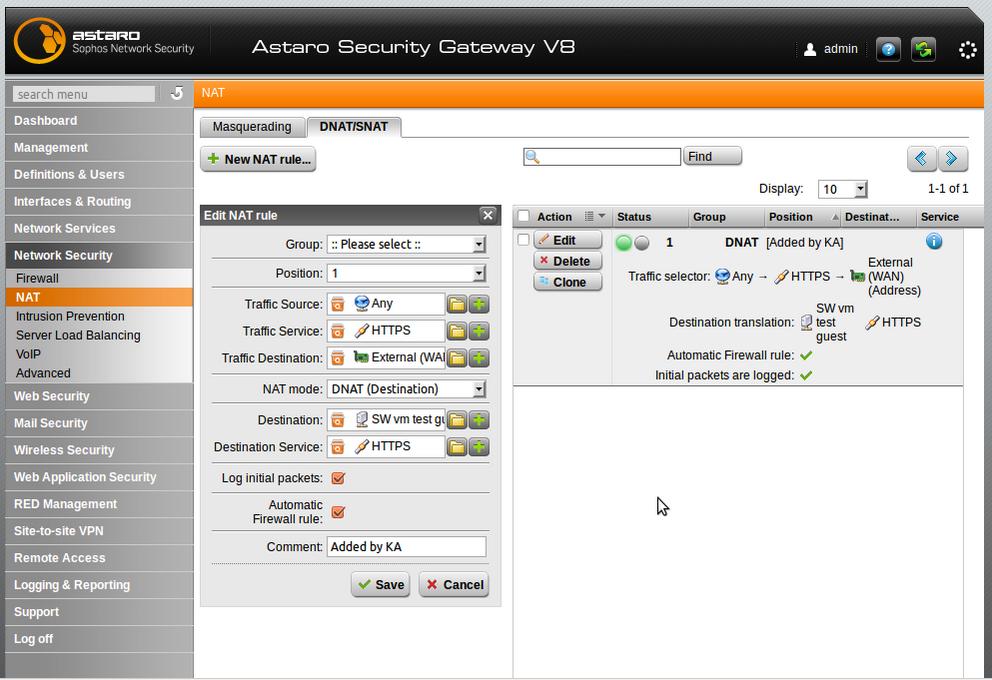Screen dimensions: 992x680
Task: Open the Position dropdown
Action: coord(406,273)
